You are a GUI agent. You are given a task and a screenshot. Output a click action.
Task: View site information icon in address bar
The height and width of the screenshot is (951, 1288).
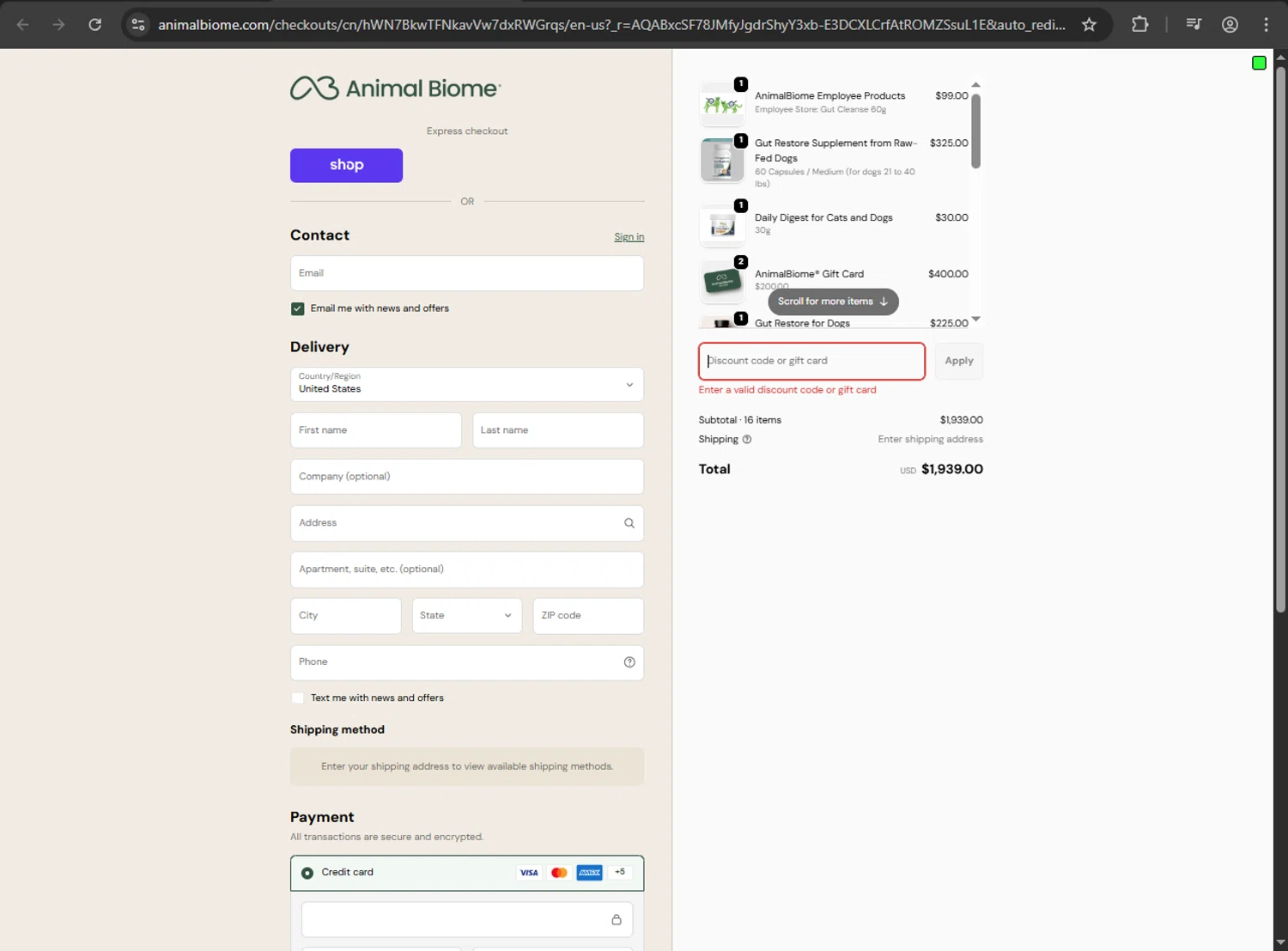click(138, 24)
